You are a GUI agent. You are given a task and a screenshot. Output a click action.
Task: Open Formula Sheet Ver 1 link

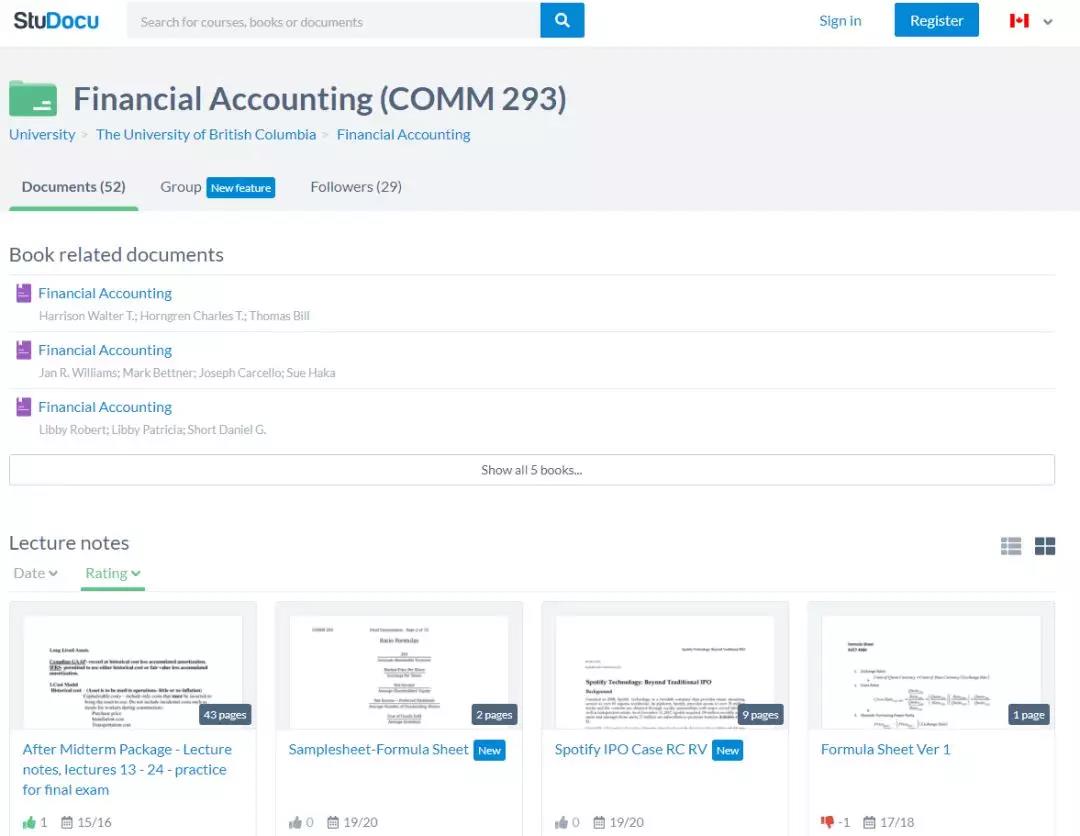pyautogui.click(x=886, y=749)
